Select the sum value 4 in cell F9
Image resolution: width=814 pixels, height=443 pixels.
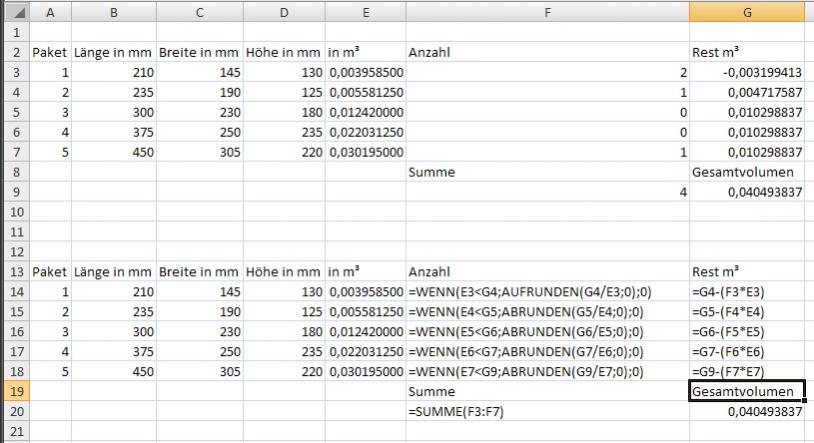click(x=546, y=191)
